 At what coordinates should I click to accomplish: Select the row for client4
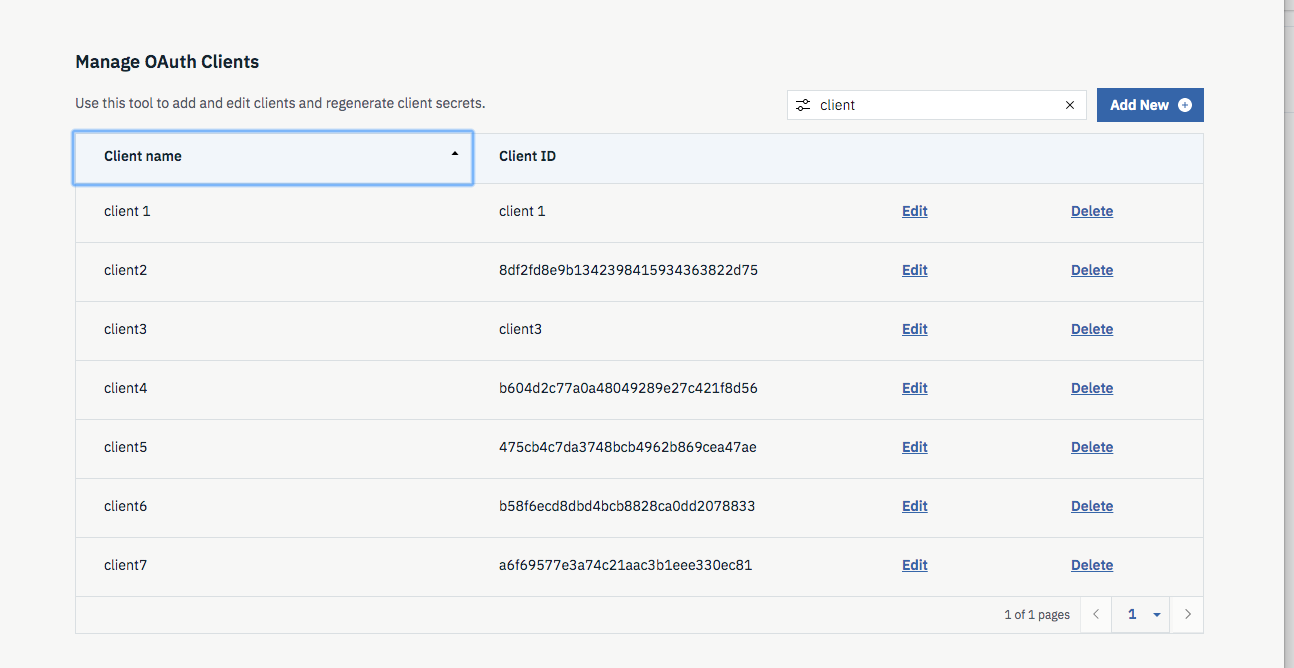(300, 388)
